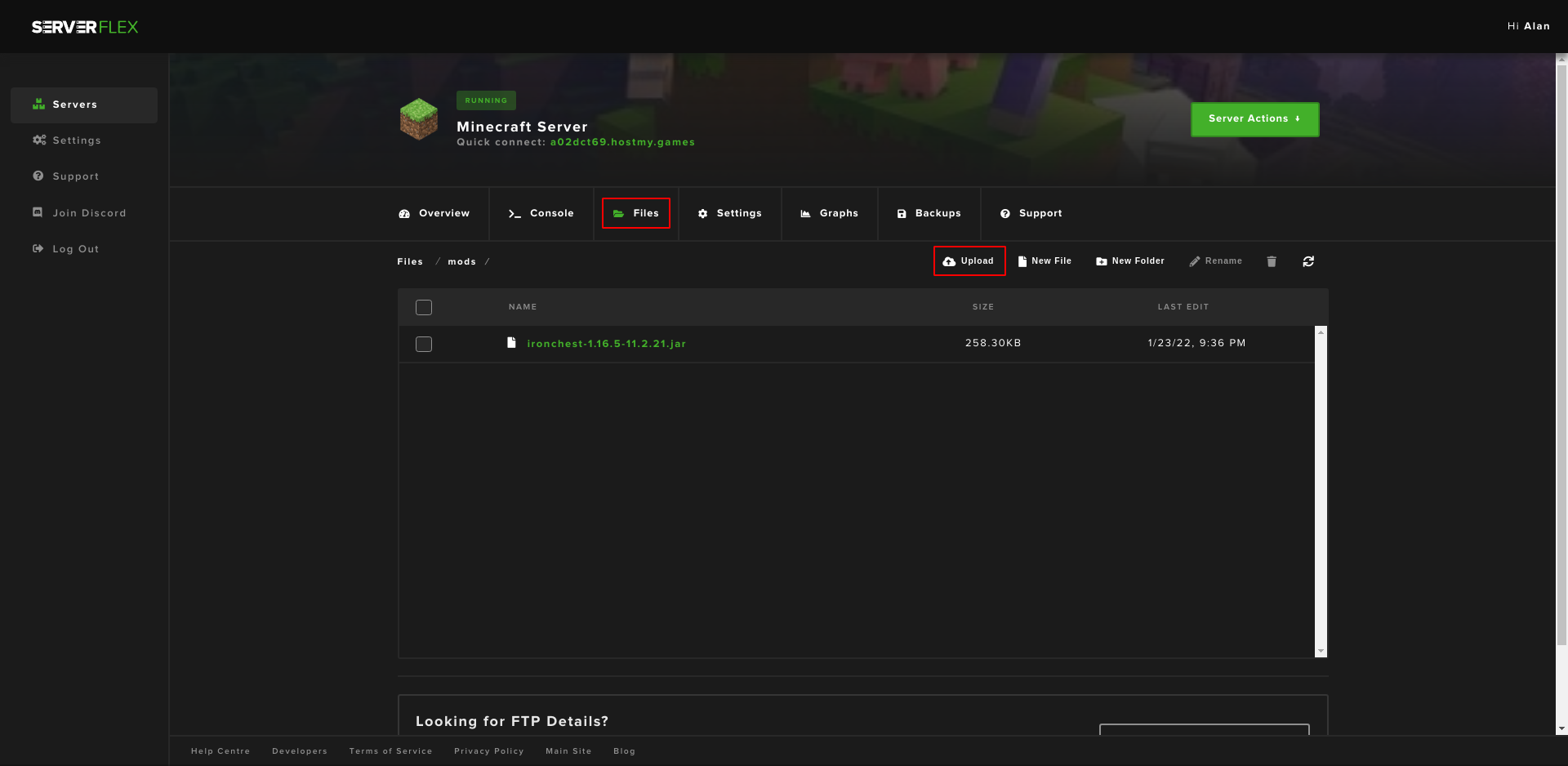Click the Upload button
The width and height of the screenshot is (1568, 766).
coord(969,261)
